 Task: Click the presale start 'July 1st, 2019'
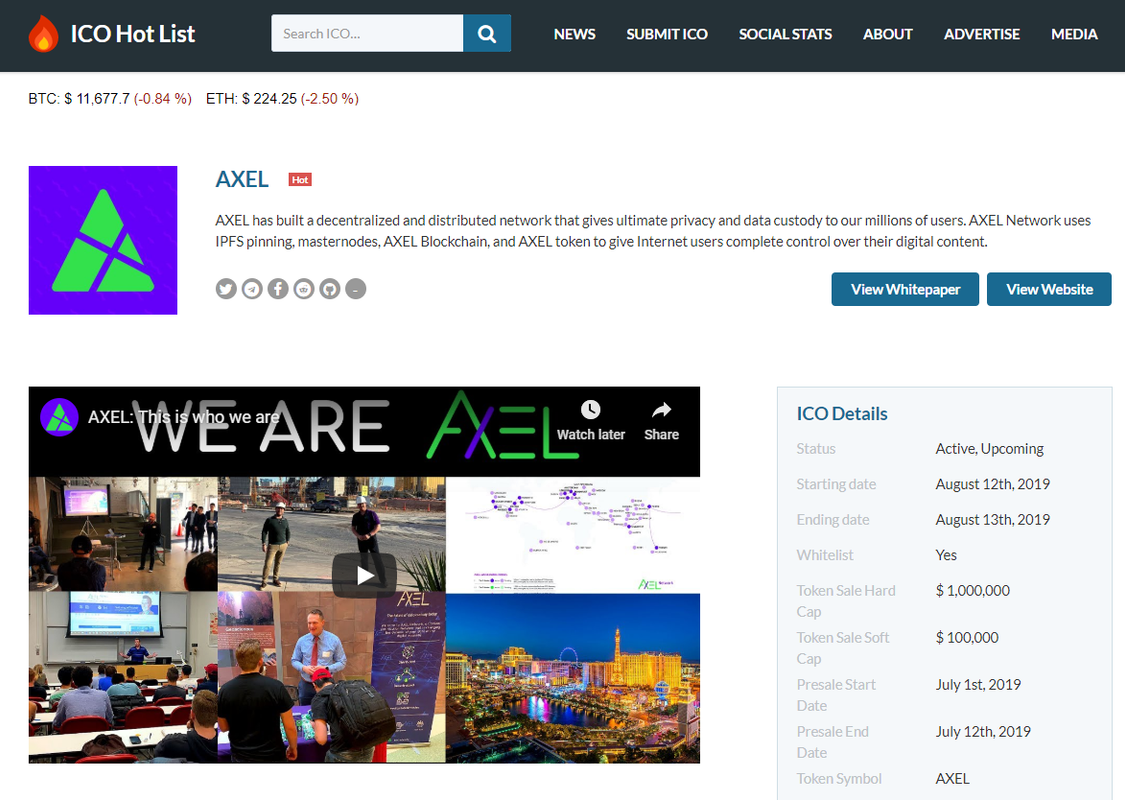click(x=978, y=684)
